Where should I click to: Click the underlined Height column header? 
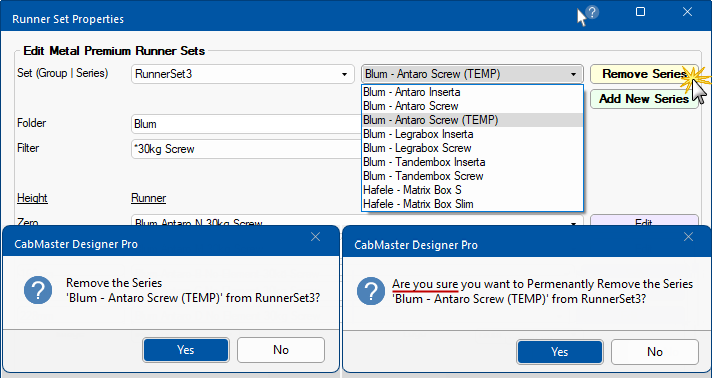[x=32, y=198]
